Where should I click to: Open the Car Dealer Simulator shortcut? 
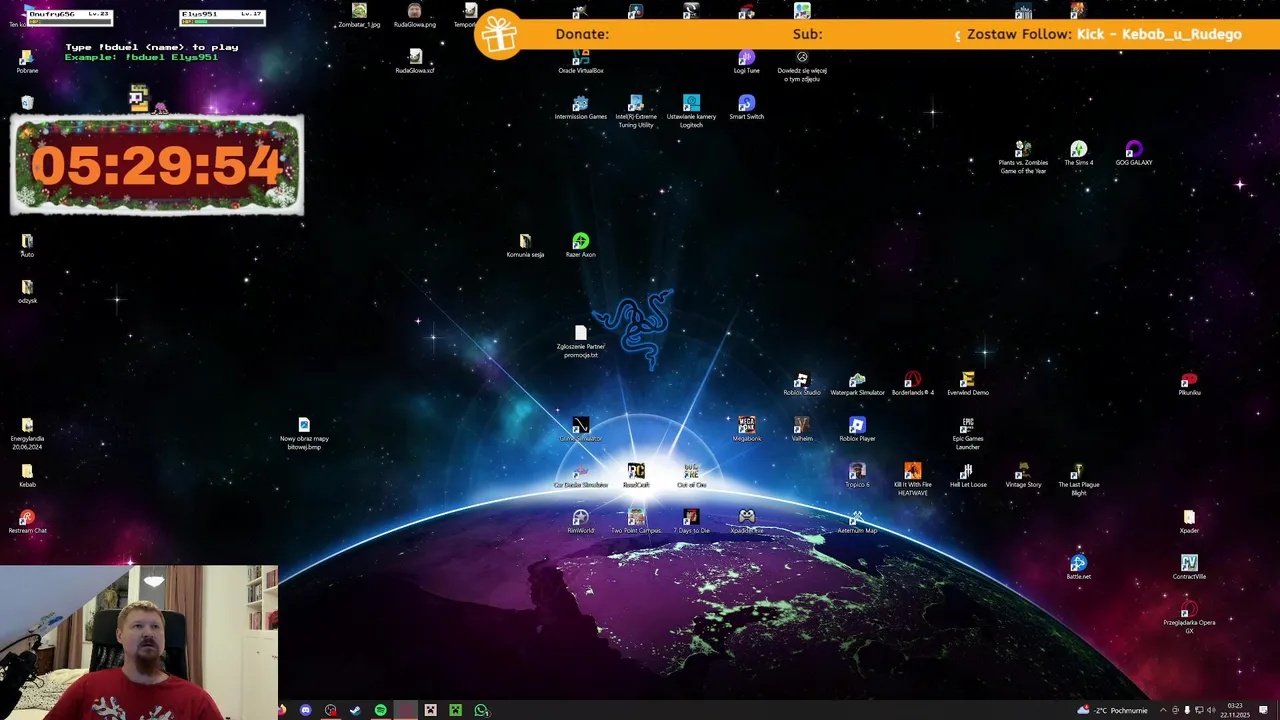coord(581,476)
